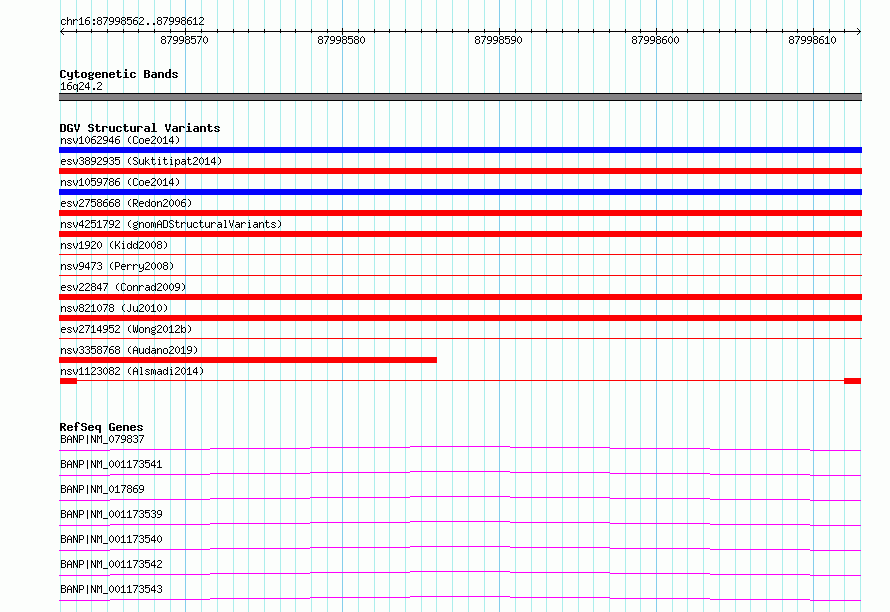
Task: Open transcript BANP|NM_017869 label
Action: tap(102, 489)
